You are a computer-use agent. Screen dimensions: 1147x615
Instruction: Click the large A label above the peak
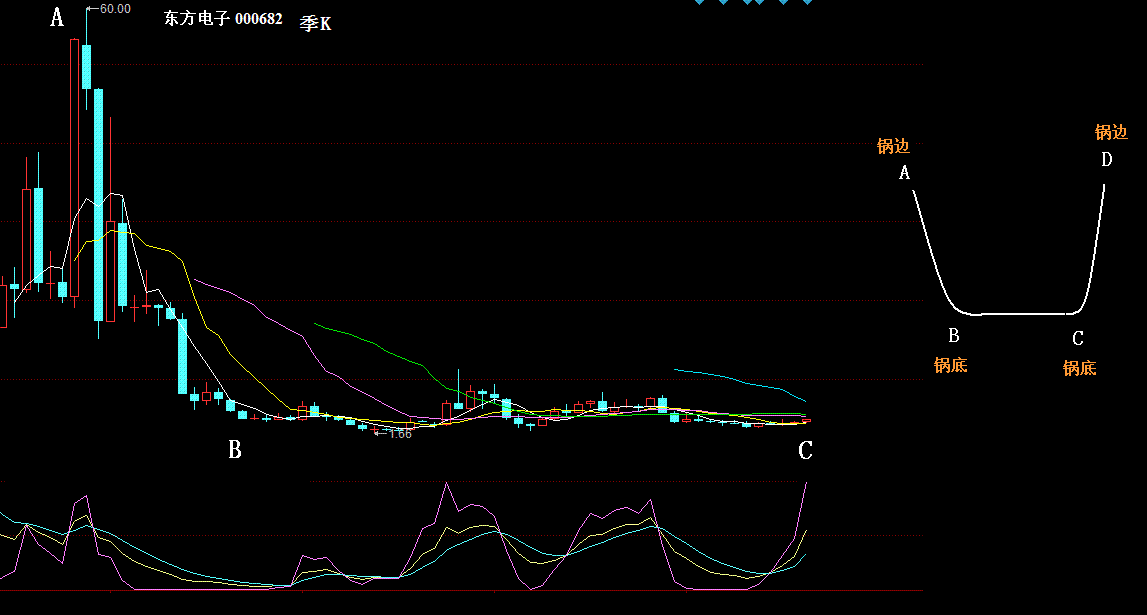[x=57, y=17]
